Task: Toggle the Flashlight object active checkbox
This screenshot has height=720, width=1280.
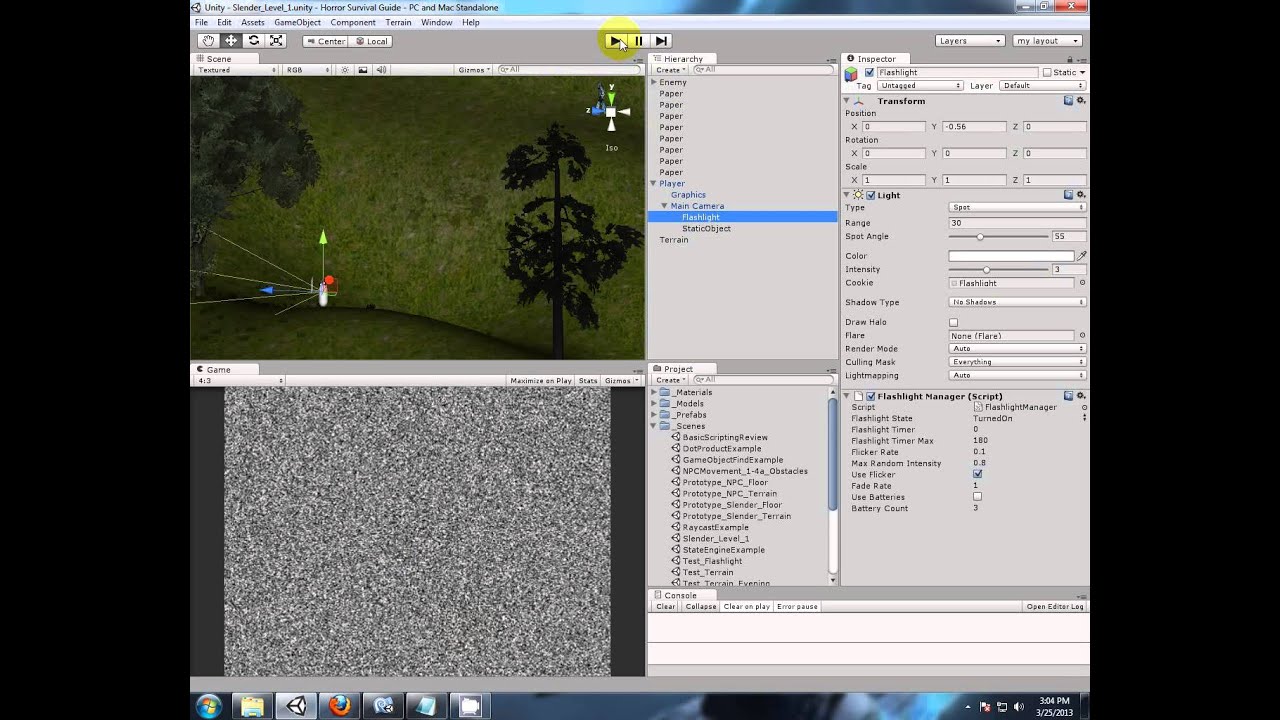Action: 869,73
